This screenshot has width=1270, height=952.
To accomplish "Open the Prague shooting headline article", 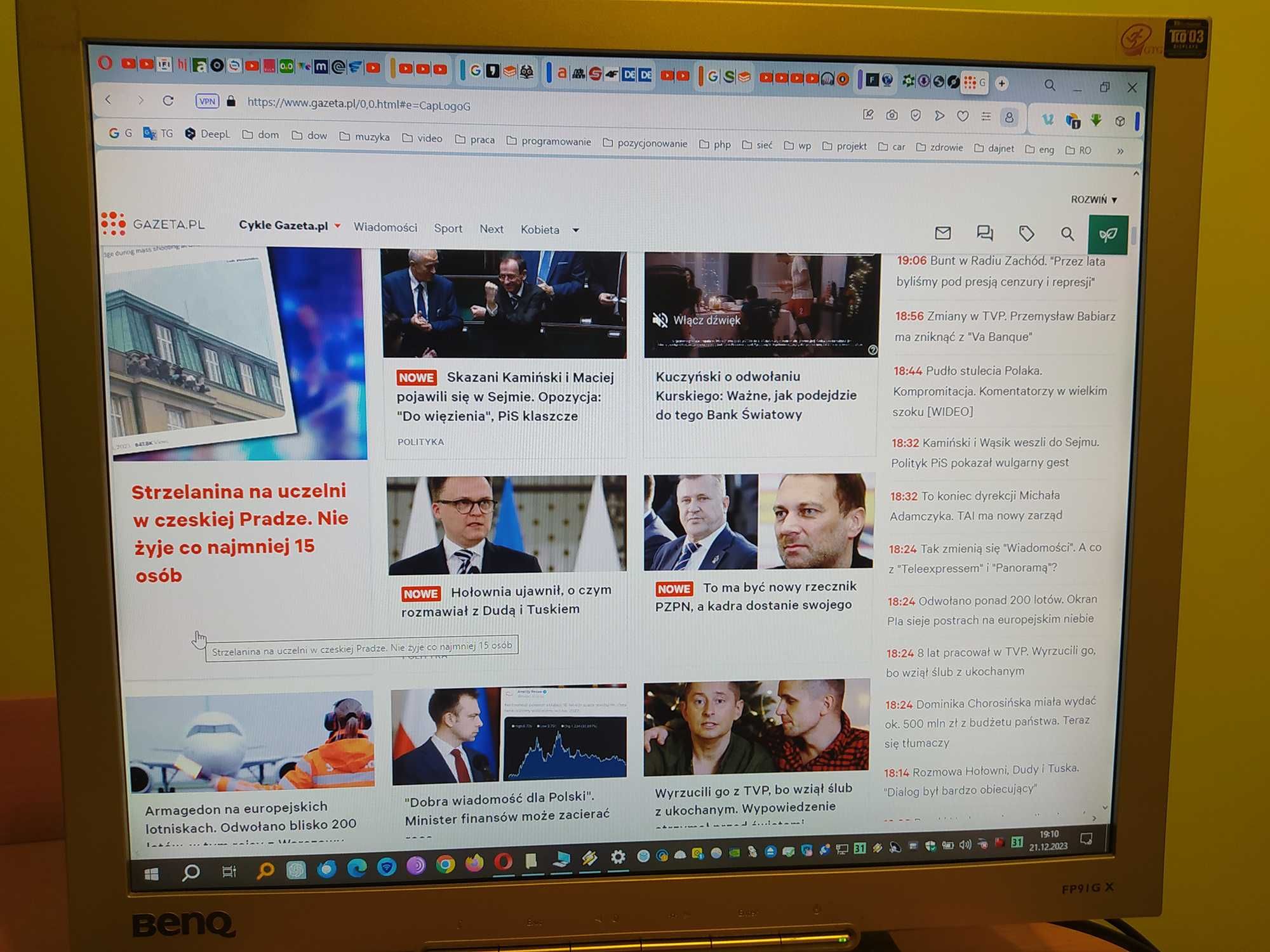I will (239, 532).
